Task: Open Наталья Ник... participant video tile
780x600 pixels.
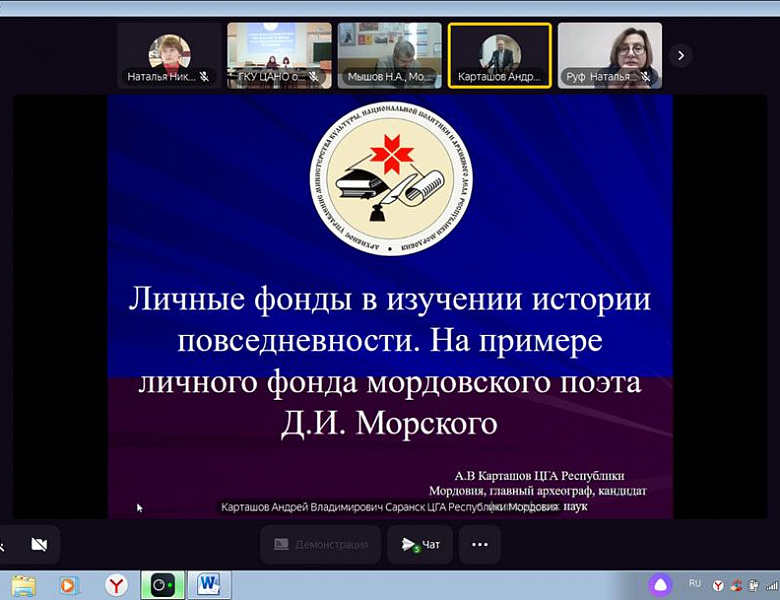Action: 169,55
